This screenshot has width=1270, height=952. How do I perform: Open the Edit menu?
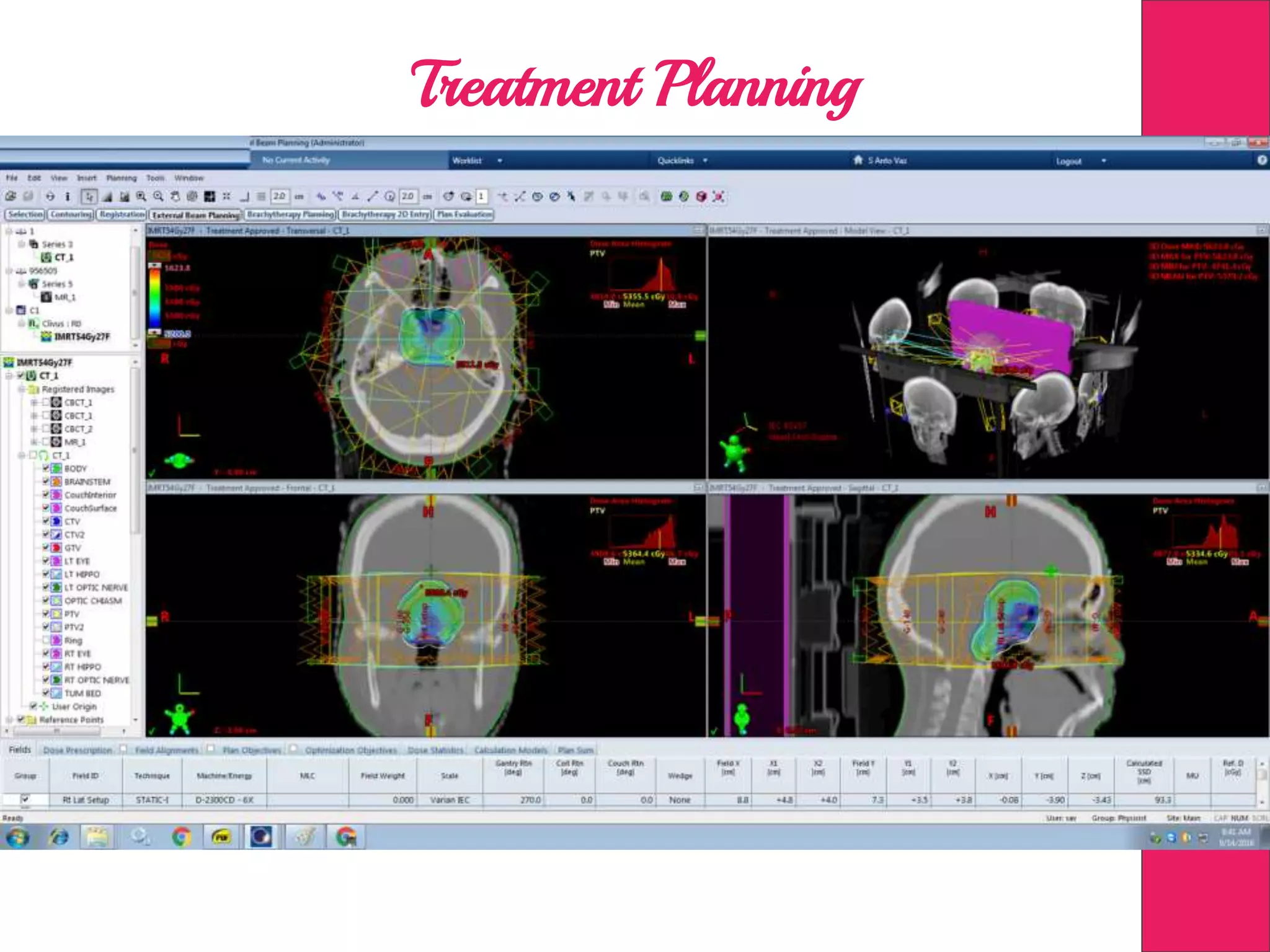34,178
